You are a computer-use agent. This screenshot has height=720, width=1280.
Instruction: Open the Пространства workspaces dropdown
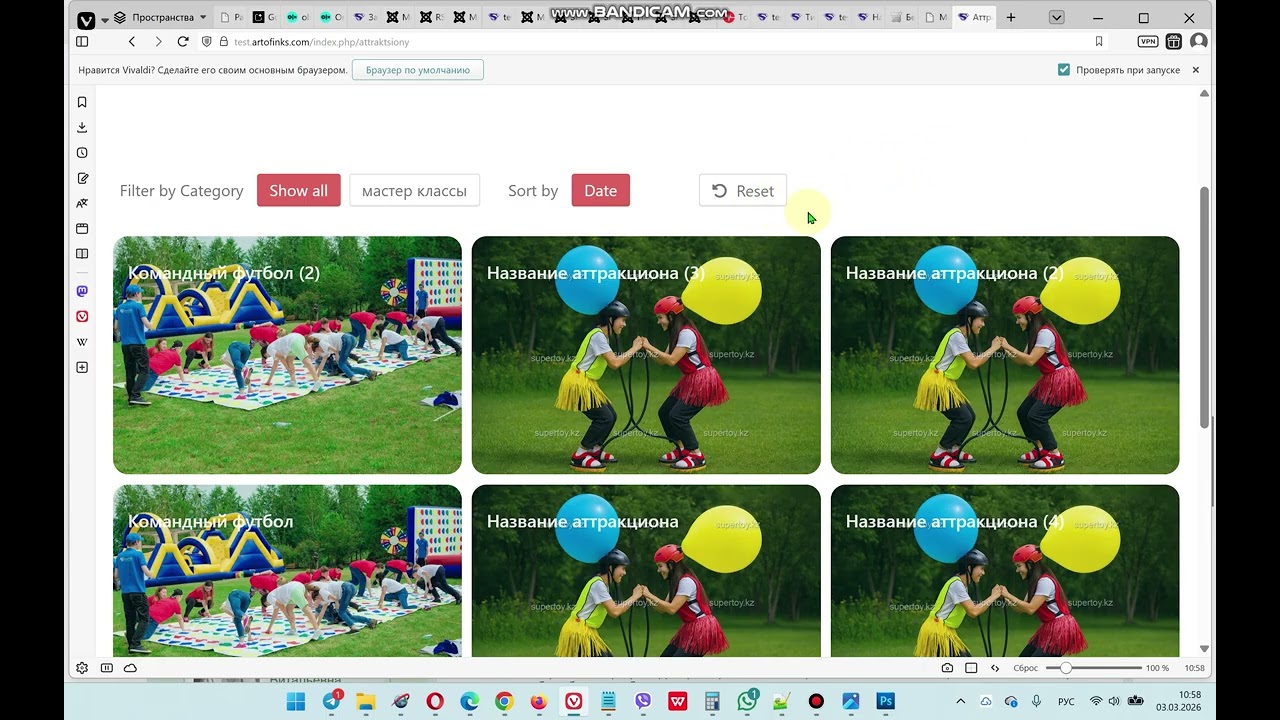click(160, 17)
